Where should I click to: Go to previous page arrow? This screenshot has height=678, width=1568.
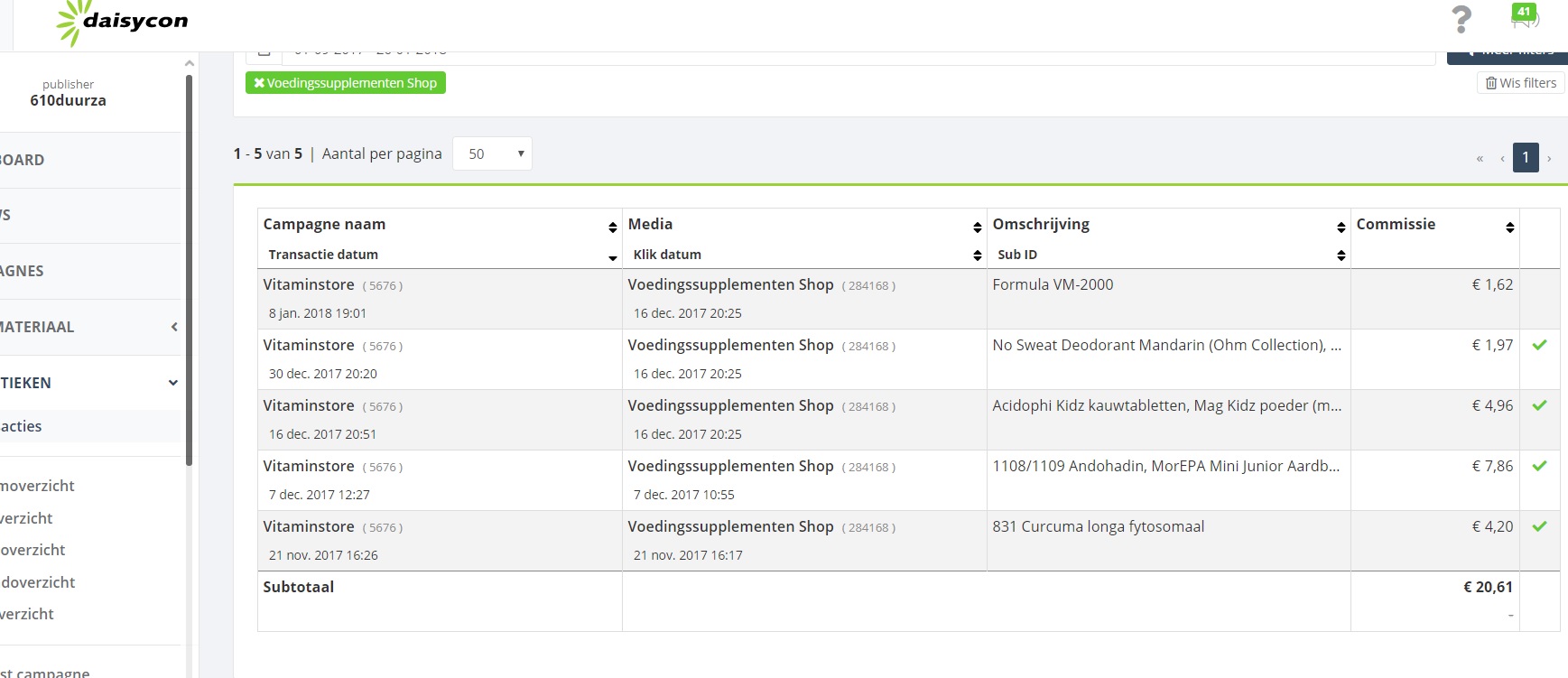click(x=1502, y=158)
